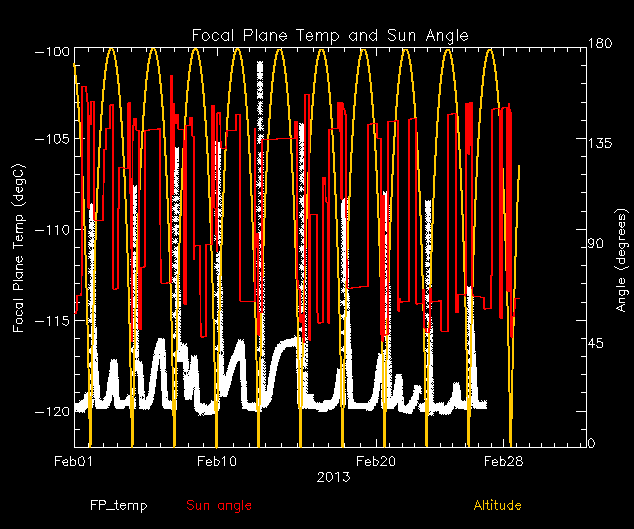Screen dimensions: 634x529
Task: Click the Feb28 date tick label
Action: click(x=504, y=462)
